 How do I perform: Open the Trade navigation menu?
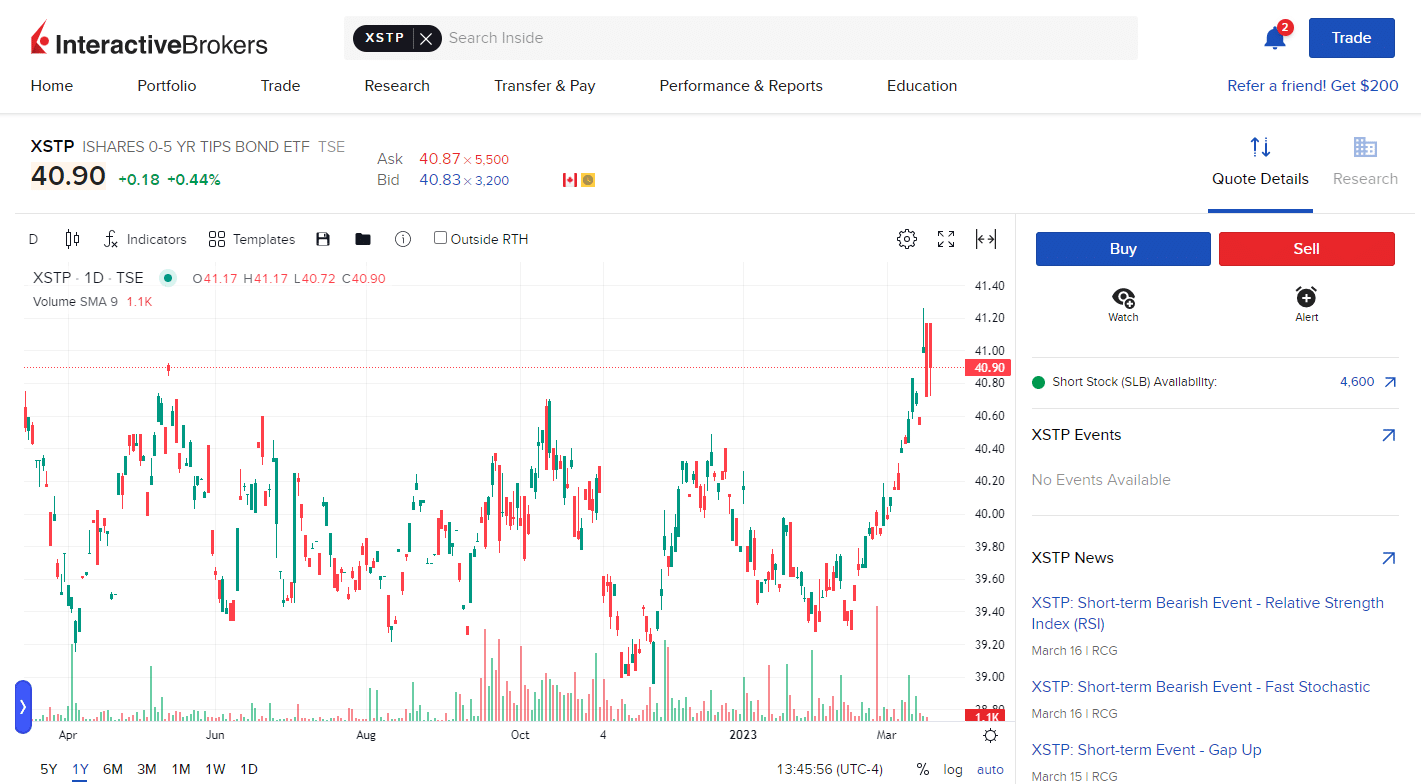point(280,86)
